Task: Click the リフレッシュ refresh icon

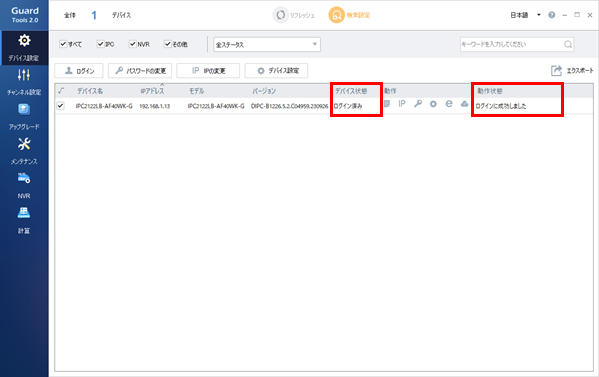Action: point(280,15)
